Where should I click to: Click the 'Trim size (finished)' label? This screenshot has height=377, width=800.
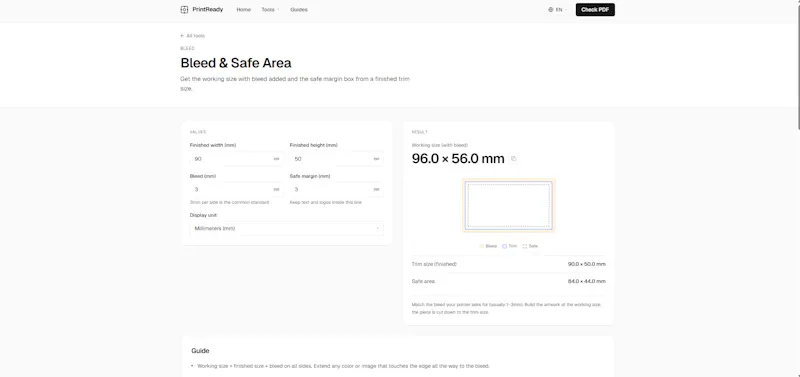434,264
